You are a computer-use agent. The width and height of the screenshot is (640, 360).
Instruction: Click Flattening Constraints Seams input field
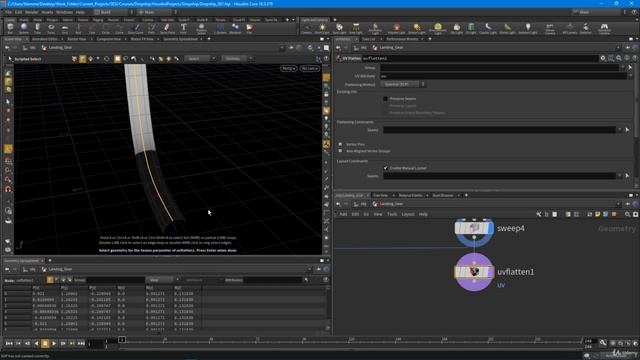(499, 130)
